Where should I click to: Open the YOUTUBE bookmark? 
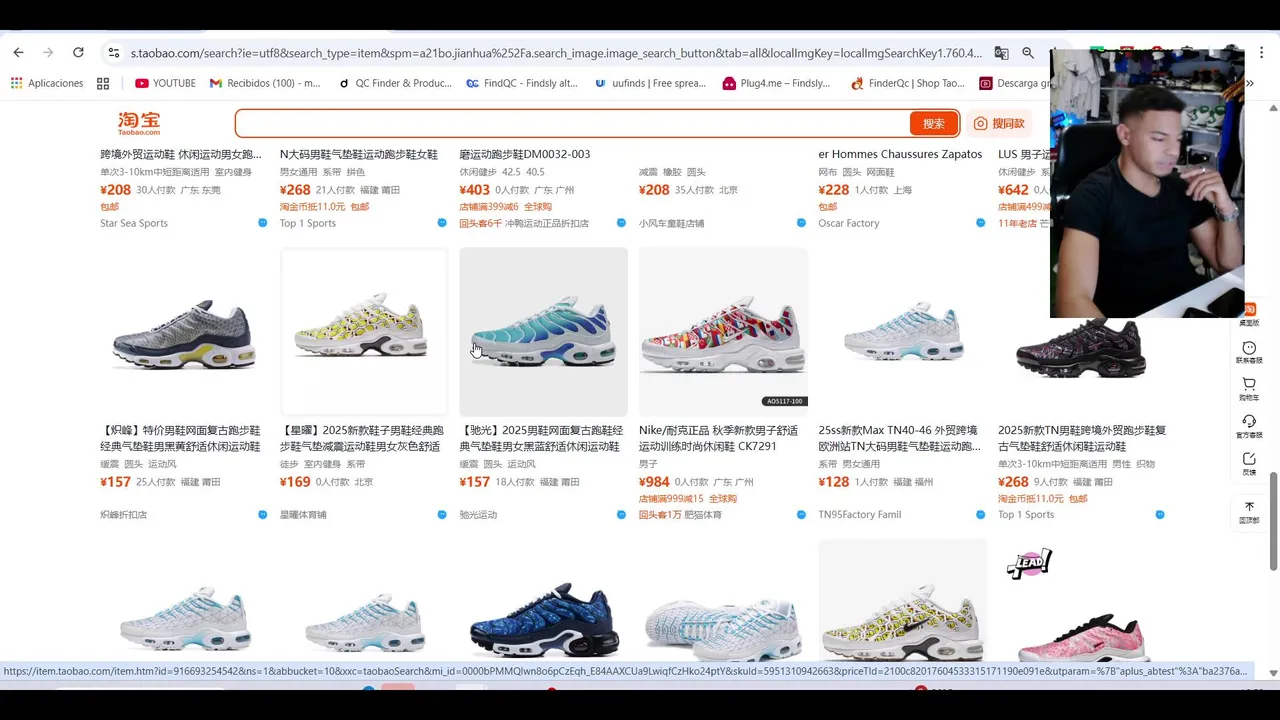click(x=165, y=83)
